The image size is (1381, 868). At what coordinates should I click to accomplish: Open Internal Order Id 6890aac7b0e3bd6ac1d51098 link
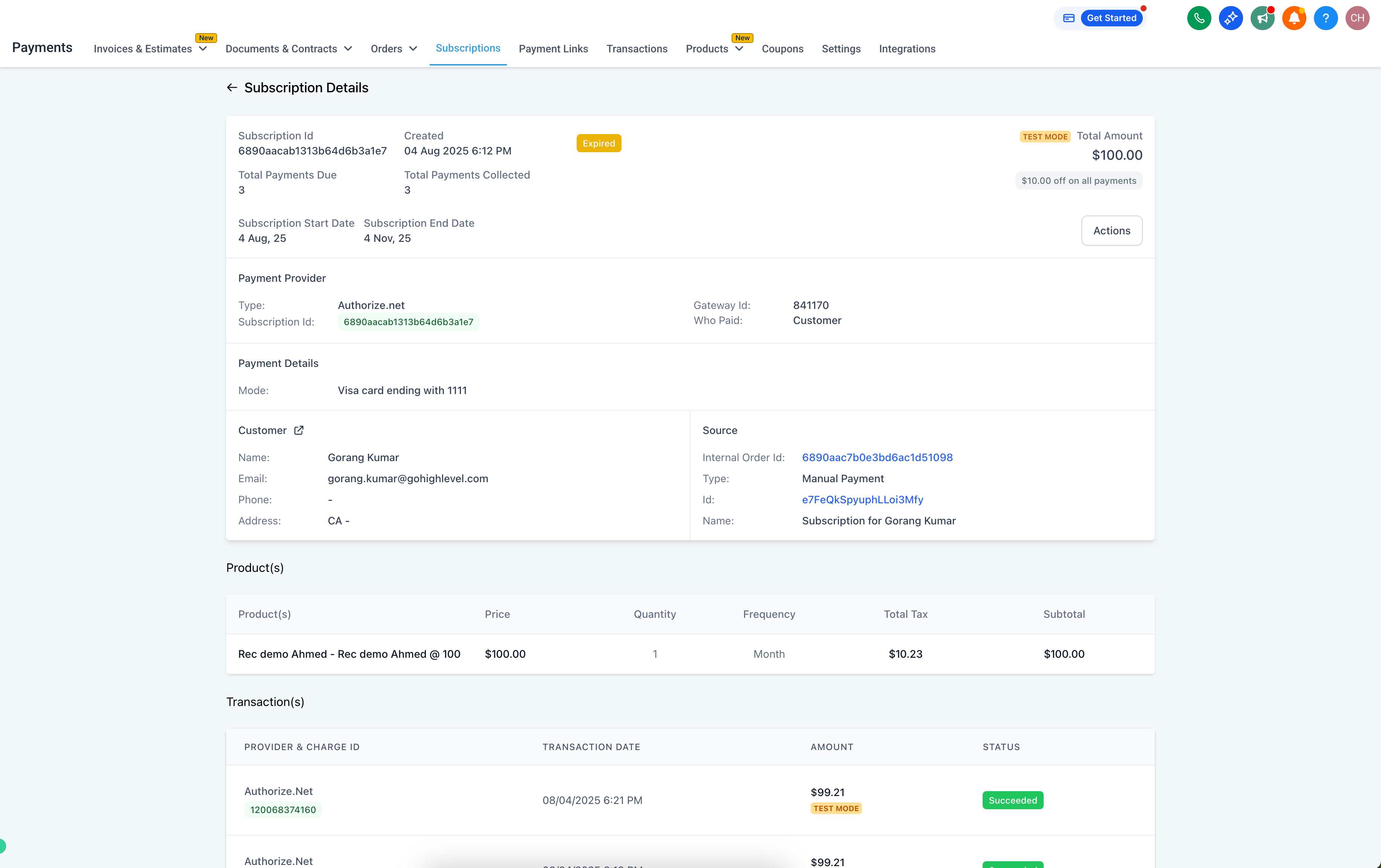point(877,457)
